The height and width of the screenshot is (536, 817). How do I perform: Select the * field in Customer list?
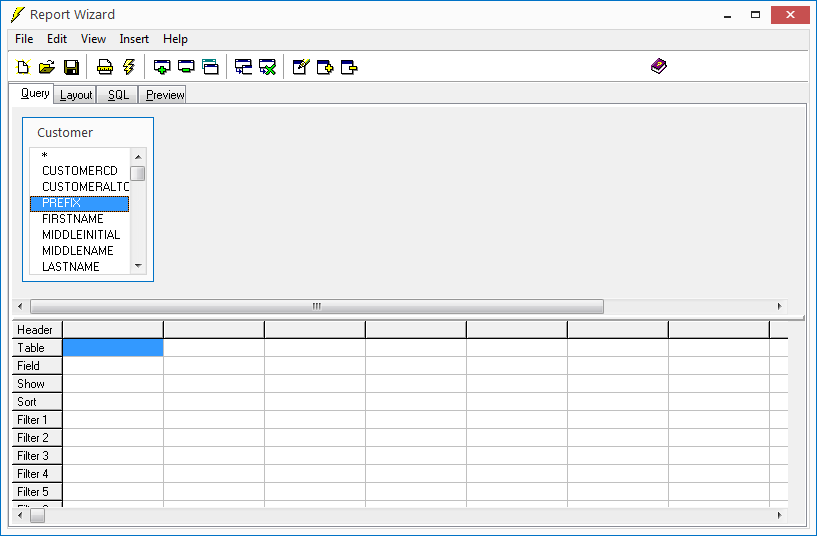[79, 155]
